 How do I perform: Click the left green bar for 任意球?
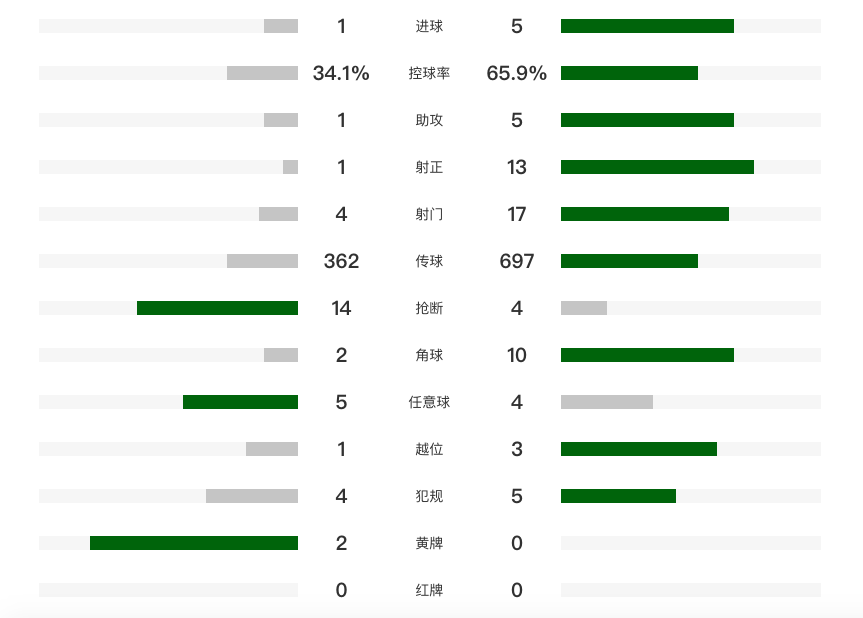click(240, 402)
